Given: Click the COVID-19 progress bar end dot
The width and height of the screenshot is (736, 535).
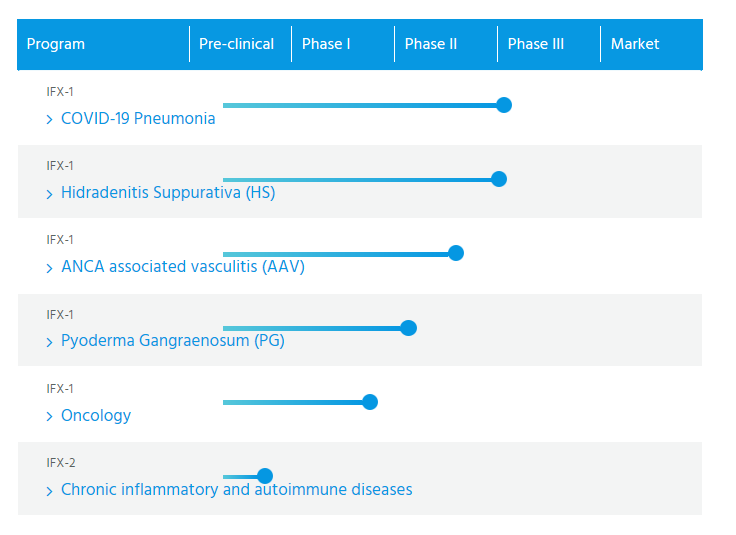Looking at the screenshot, I should click(504, 105).
